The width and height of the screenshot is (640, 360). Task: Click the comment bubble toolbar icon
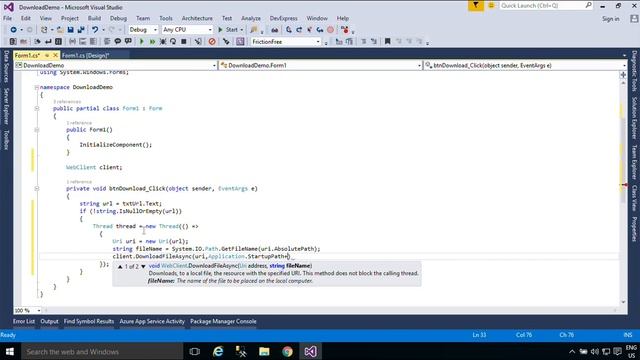[x=118, y=42]
